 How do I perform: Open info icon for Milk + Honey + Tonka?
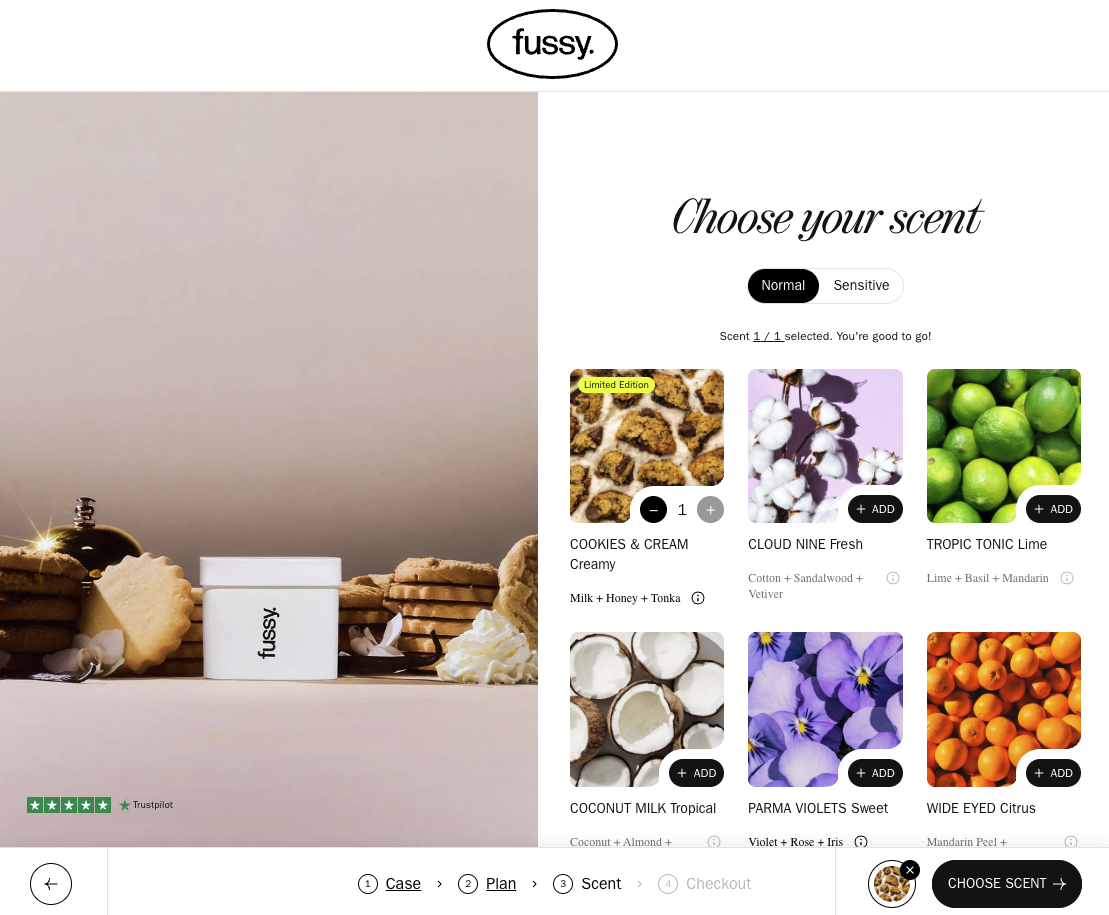[698, 598]
